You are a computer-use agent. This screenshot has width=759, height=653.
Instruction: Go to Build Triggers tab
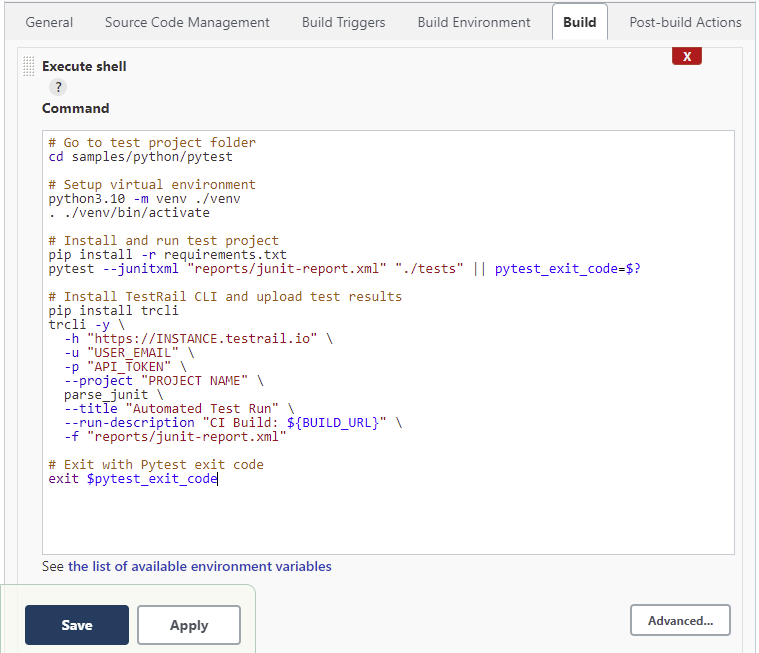[343, 22]
